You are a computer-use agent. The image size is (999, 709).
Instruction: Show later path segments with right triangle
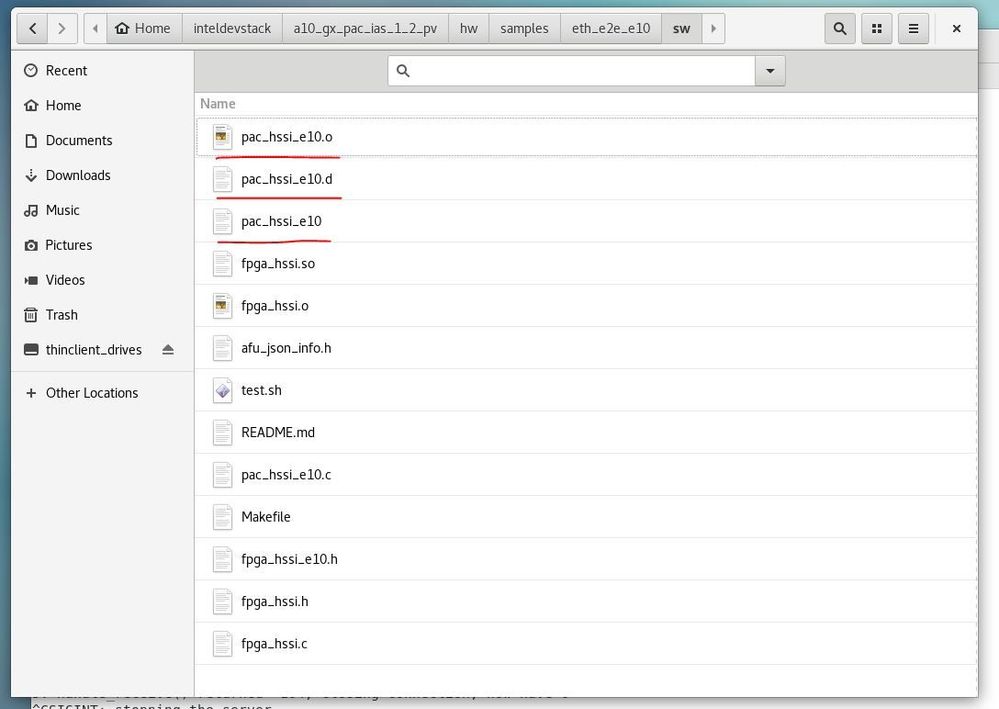point(714,29)
